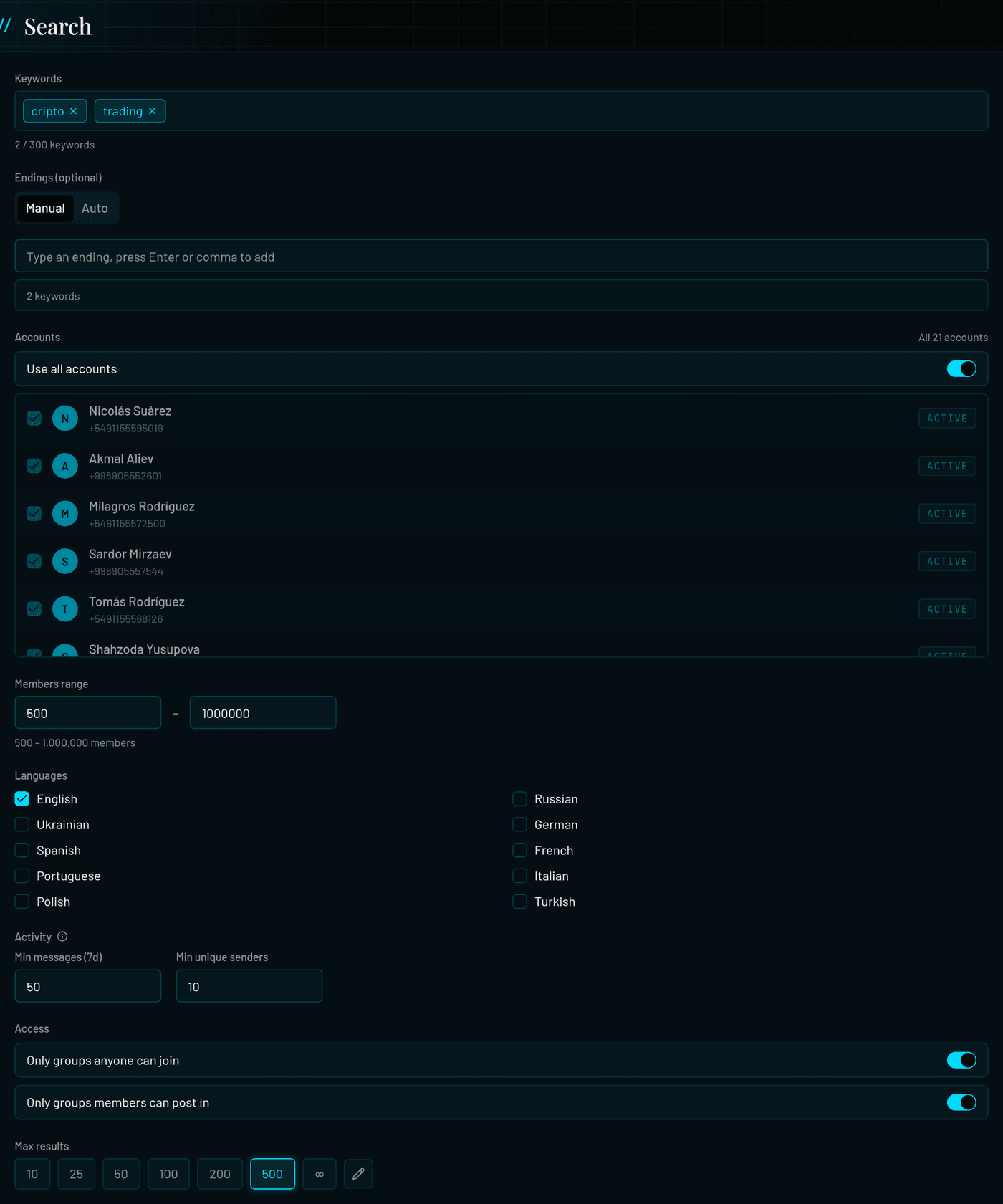Check the Ukrainian language checkbox
This screenshot has height=1204, width=1003.
[x=22, y=824]
